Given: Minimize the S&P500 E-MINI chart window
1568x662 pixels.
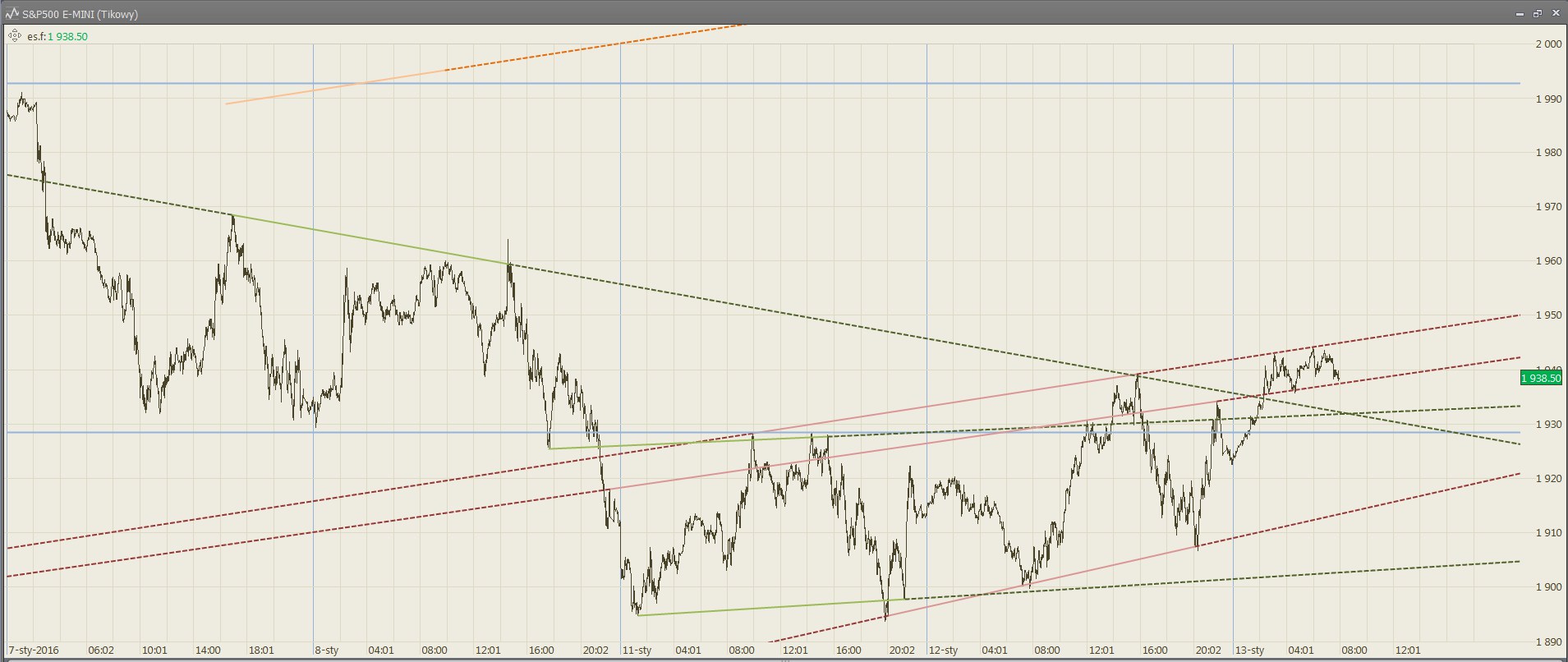Looking at the screenshot, I should tap(1520, 14).
